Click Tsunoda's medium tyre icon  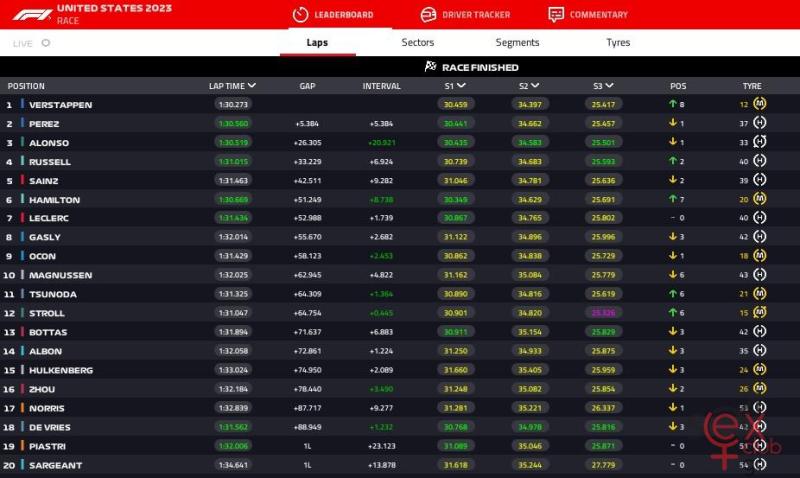tap(760, 293)
